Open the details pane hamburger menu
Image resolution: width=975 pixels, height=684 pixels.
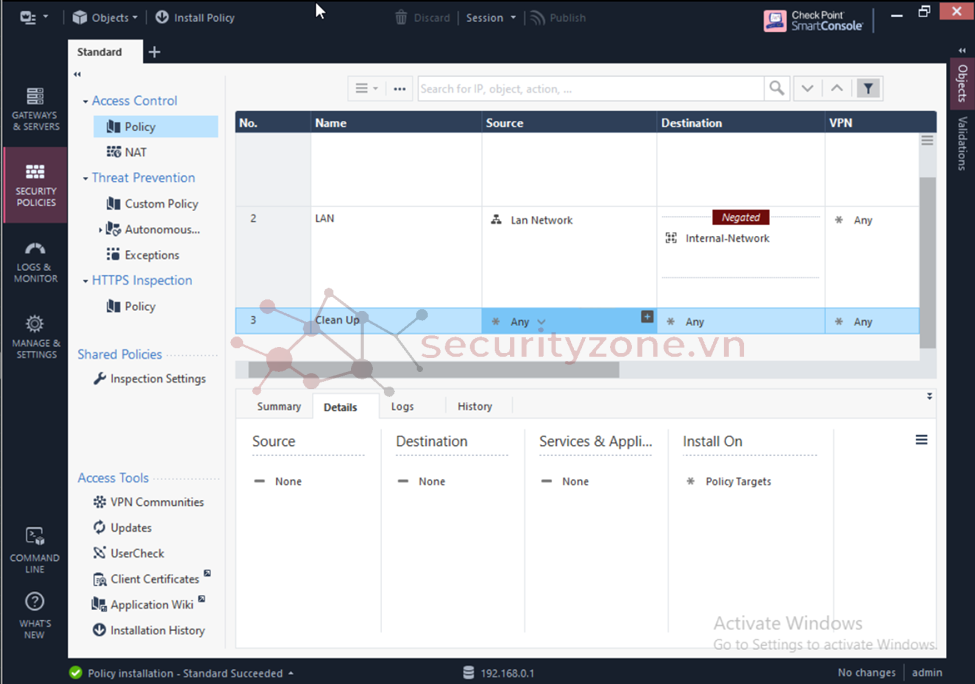tap(922, 440)
